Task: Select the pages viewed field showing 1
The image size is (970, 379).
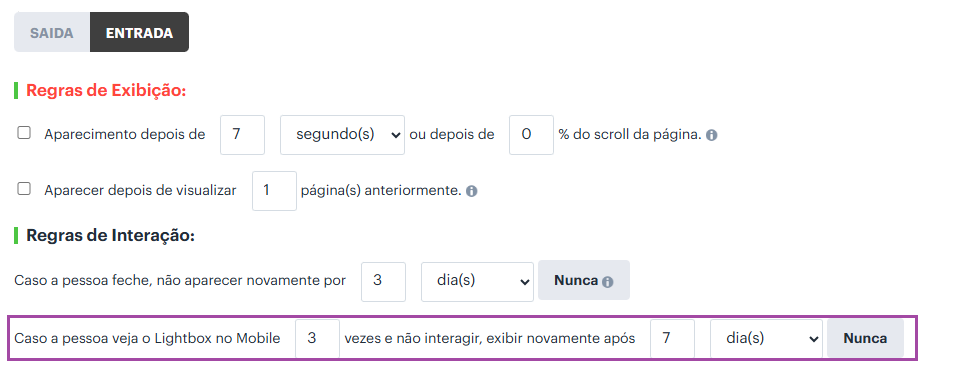Action: (274, 191)
